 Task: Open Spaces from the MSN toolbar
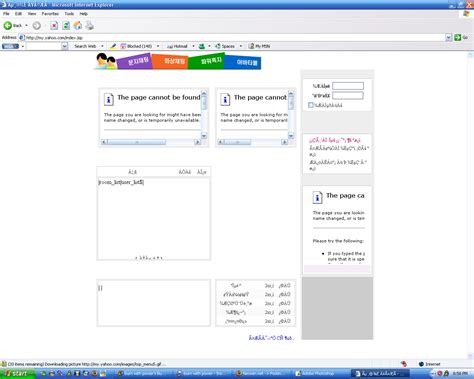(x=225, y=46)
